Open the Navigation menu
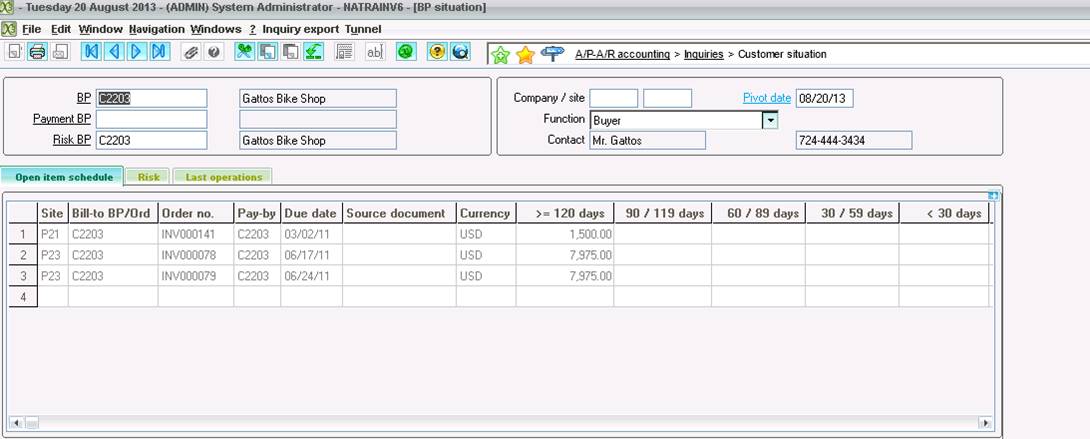1090x439 pixels. point(156,29)
